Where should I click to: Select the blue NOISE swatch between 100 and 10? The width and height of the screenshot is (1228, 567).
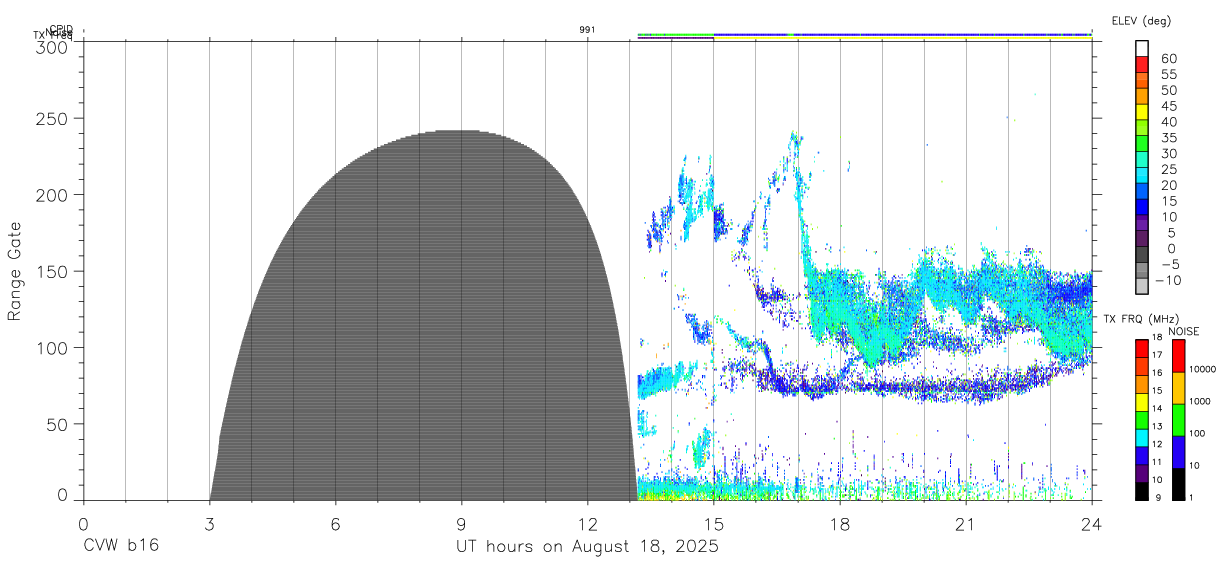(x=1178, y=451)
